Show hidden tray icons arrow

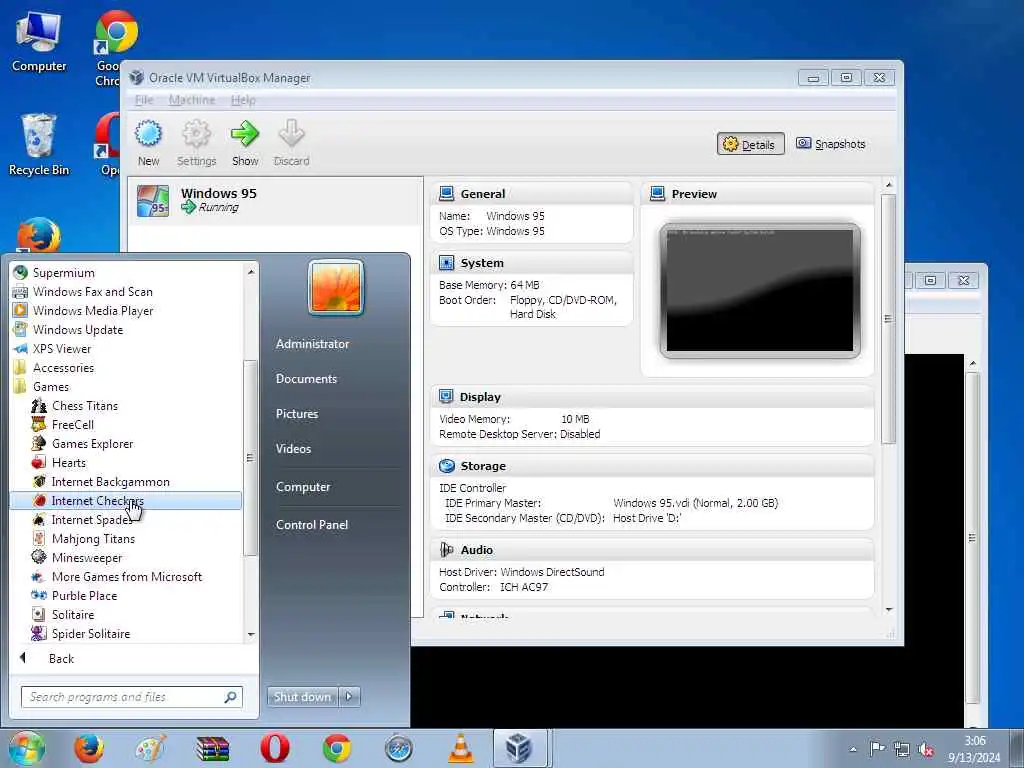tap(852, 750)
